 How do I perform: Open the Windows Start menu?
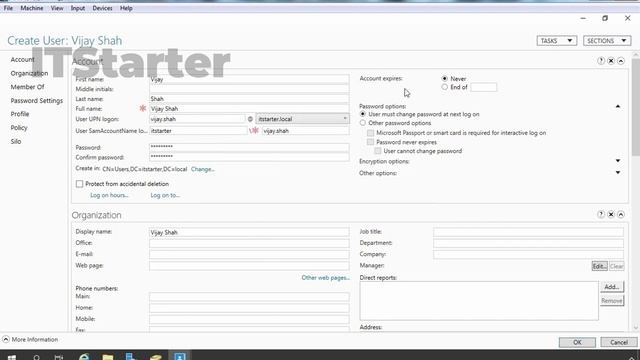pos(12,357)
